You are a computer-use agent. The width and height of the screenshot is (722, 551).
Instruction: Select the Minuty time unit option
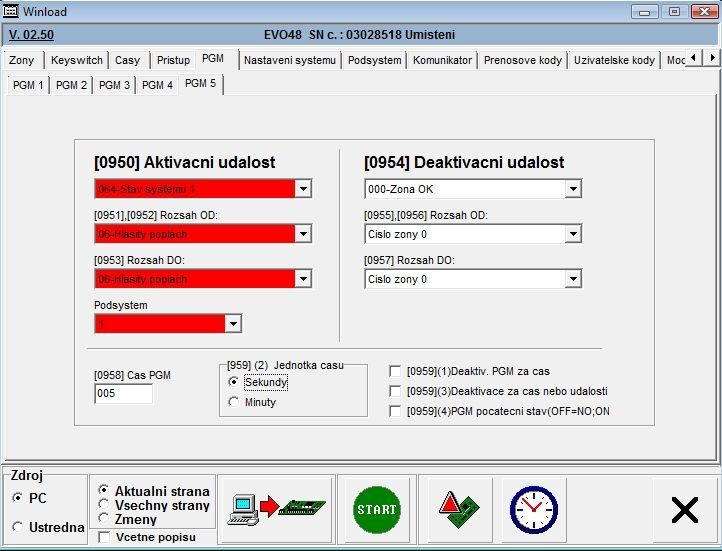(x=234, y=402)
